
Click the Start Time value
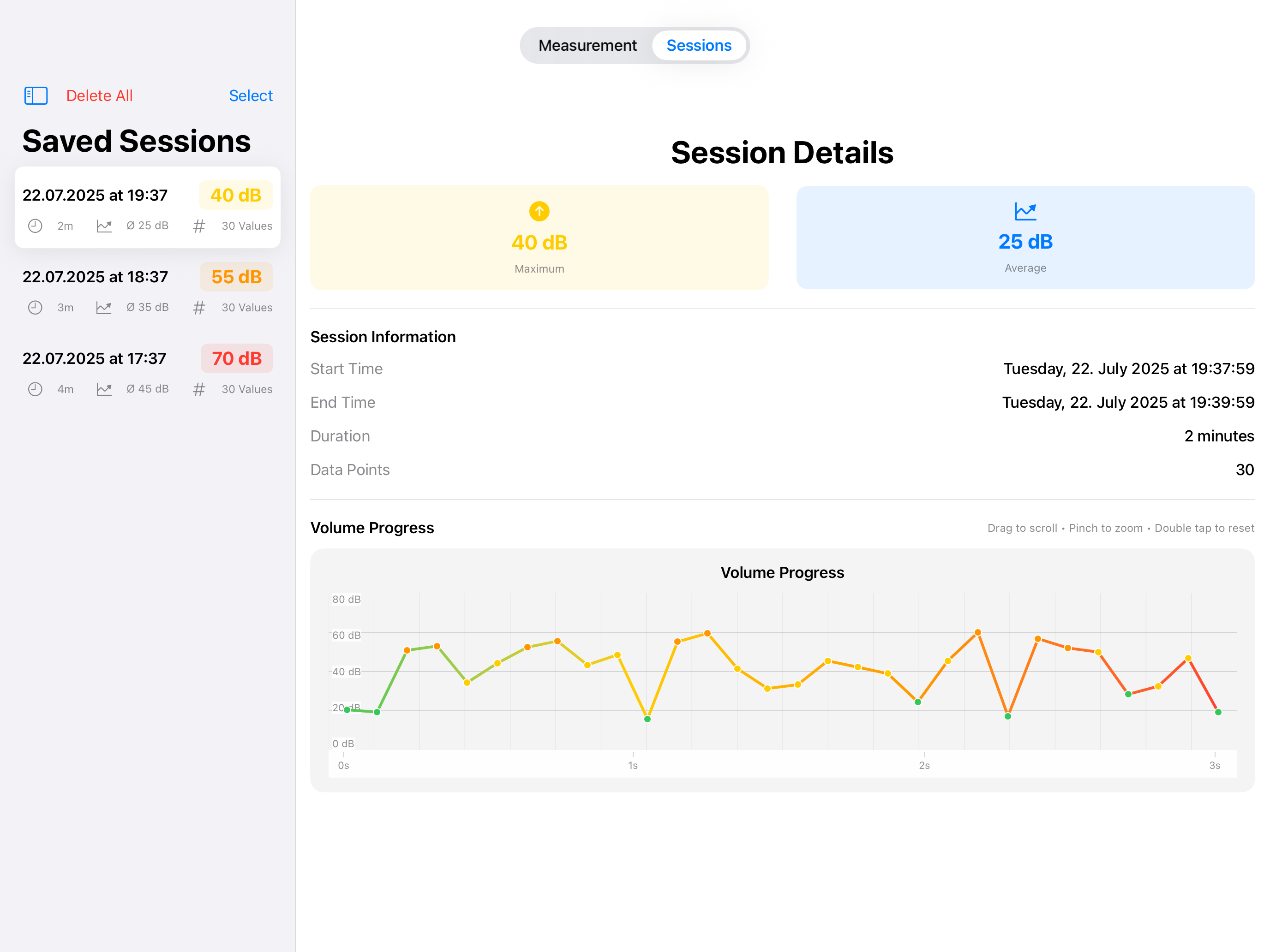(x=1129, y=369)
